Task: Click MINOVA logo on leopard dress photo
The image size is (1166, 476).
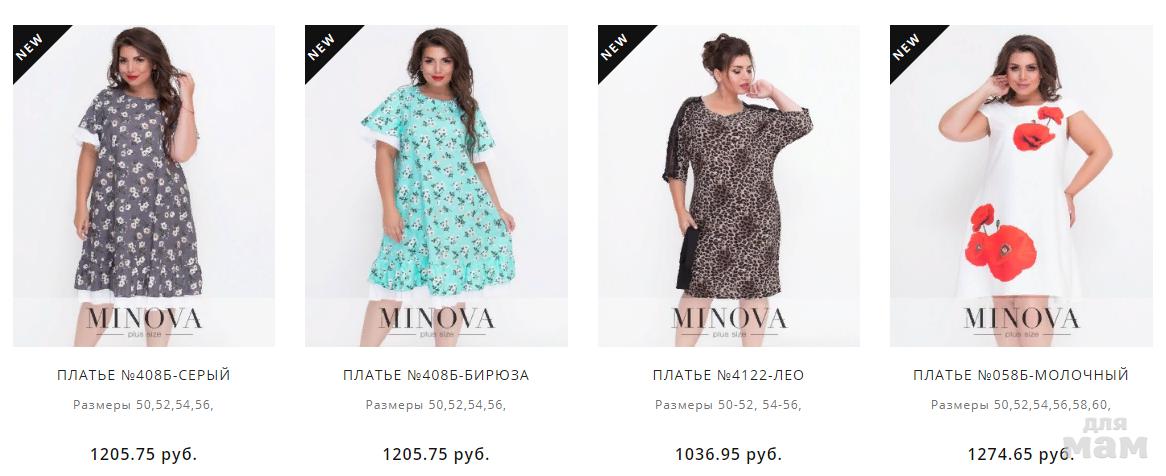Action: [x=729, y=322]
